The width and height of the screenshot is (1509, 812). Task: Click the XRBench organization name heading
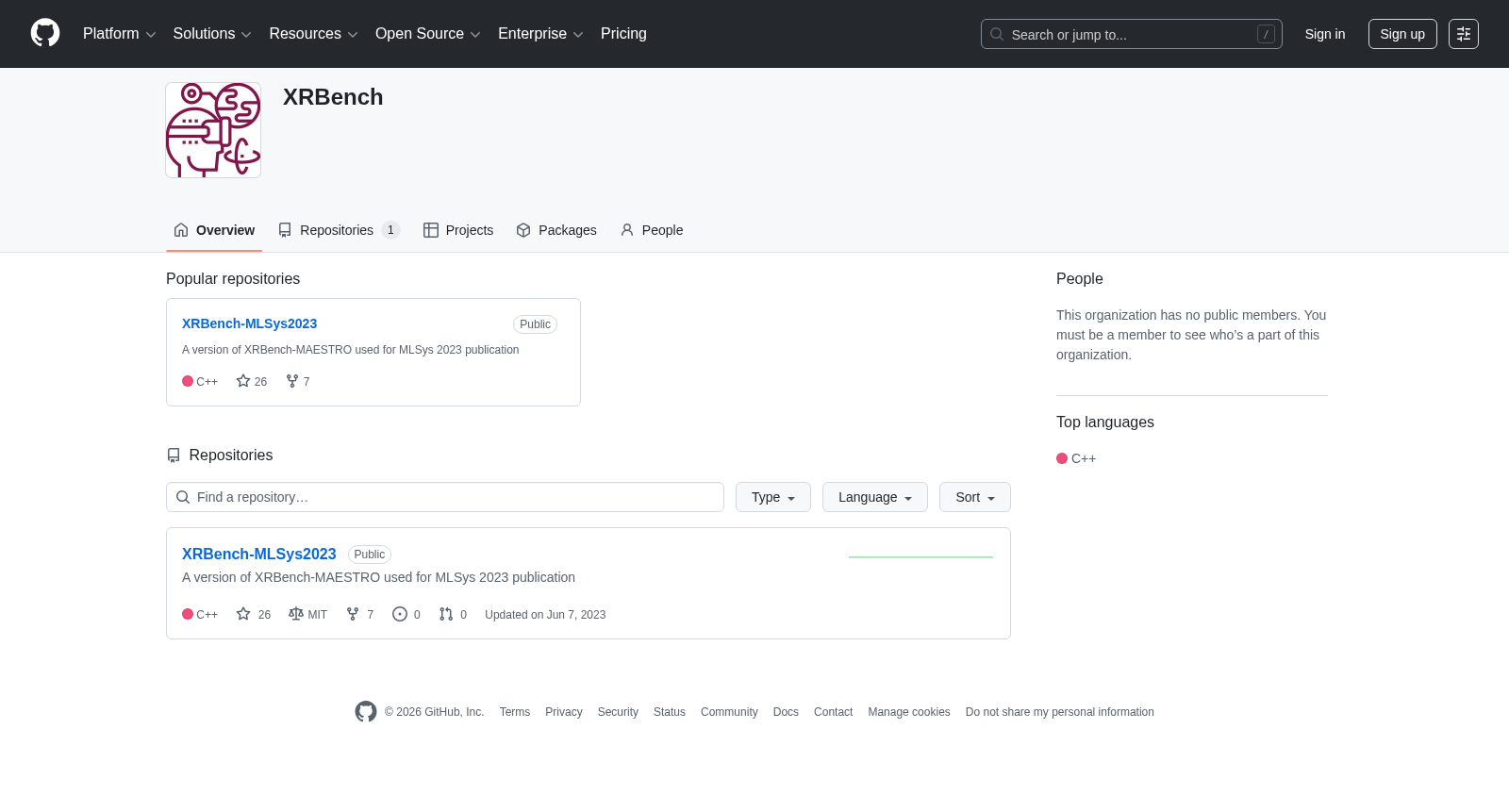pyautogui.click(x=333, y=97)
